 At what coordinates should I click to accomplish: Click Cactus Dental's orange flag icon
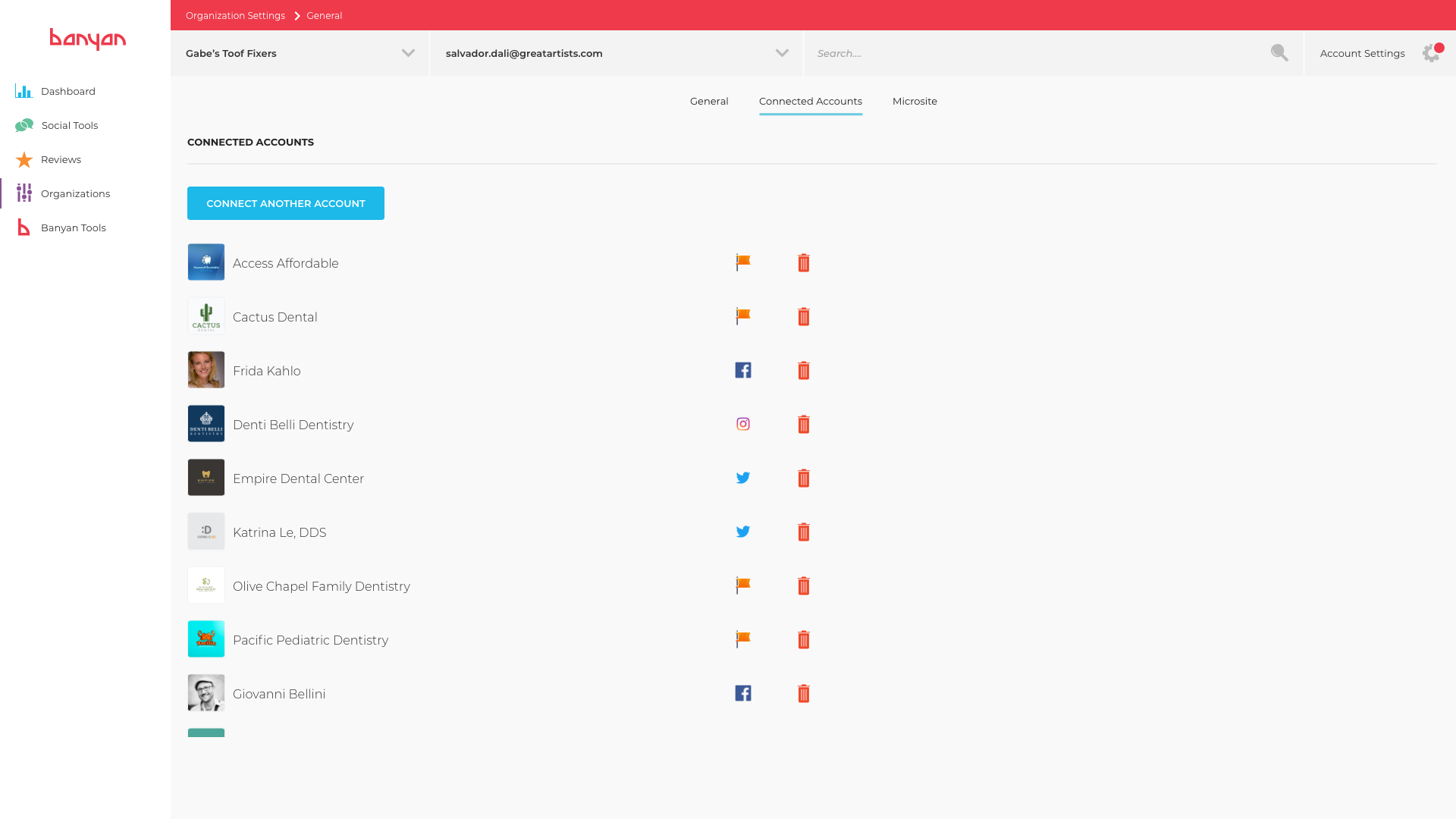[x=743, y=316]
